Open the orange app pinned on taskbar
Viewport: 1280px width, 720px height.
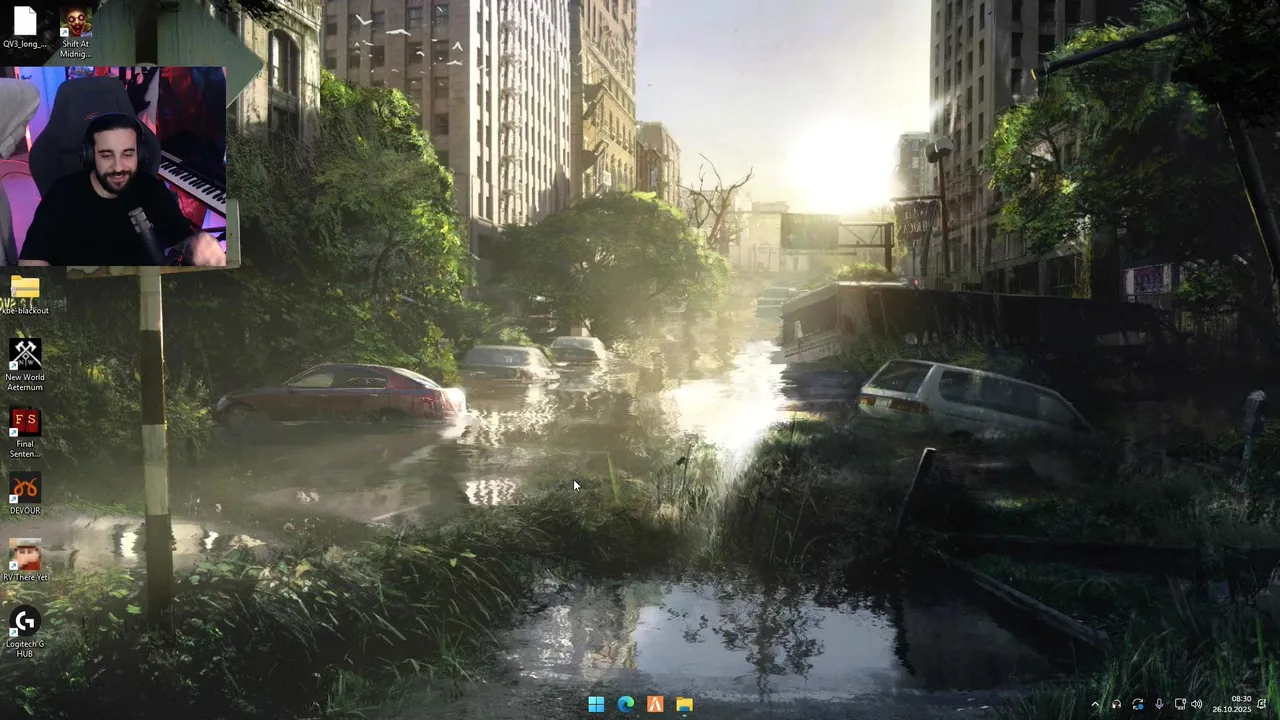[x=655, y=705]
